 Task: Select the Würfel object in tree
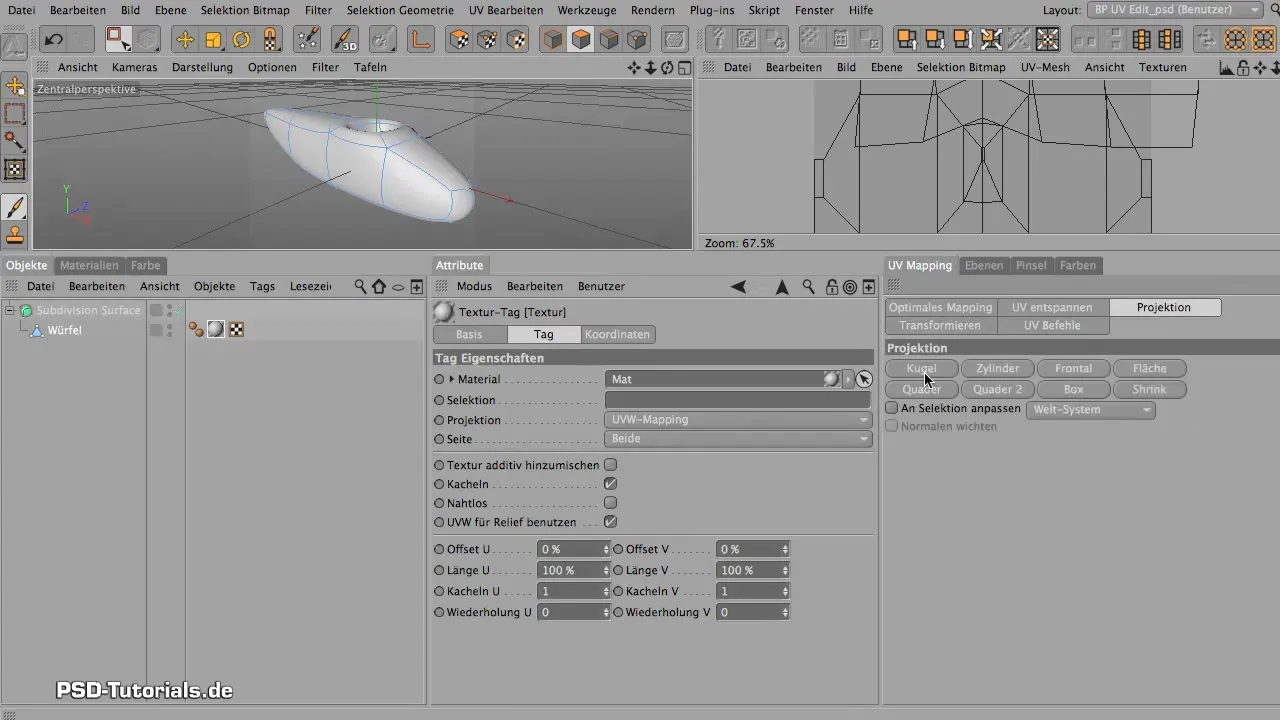pyautogui.click(x=65, y=330)
